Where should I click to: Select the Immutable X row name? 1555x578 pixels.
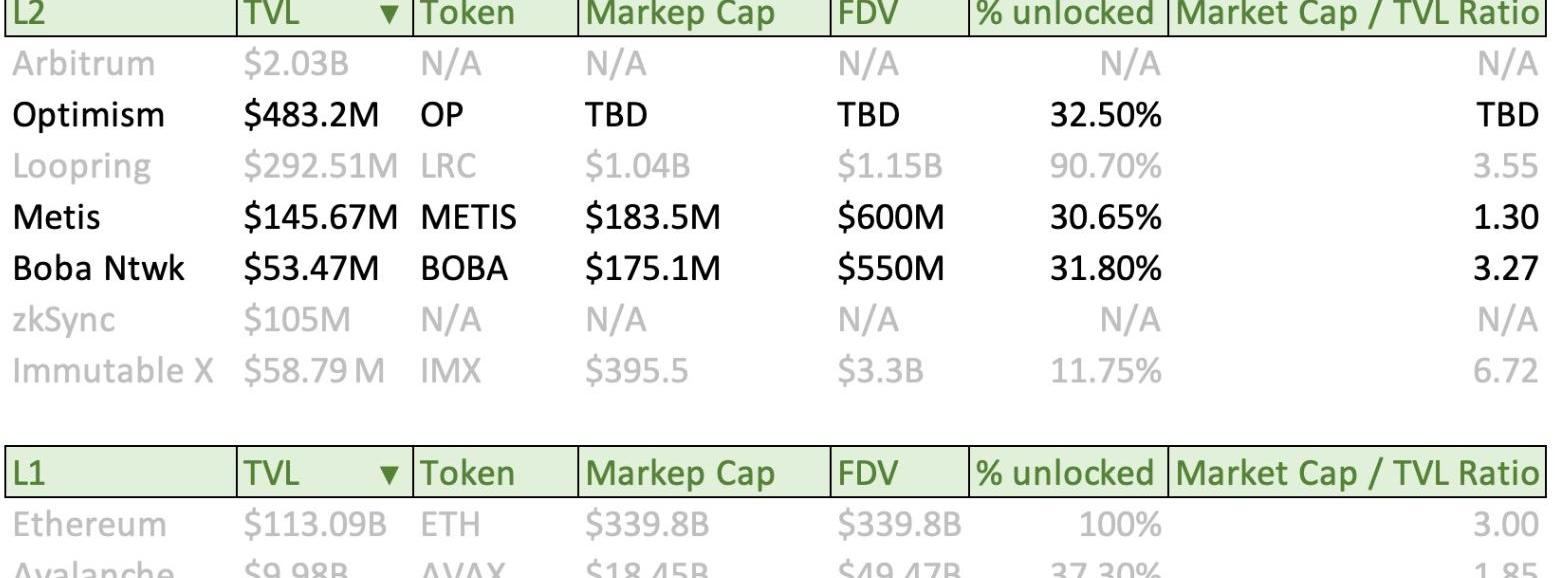coord(113,371)
